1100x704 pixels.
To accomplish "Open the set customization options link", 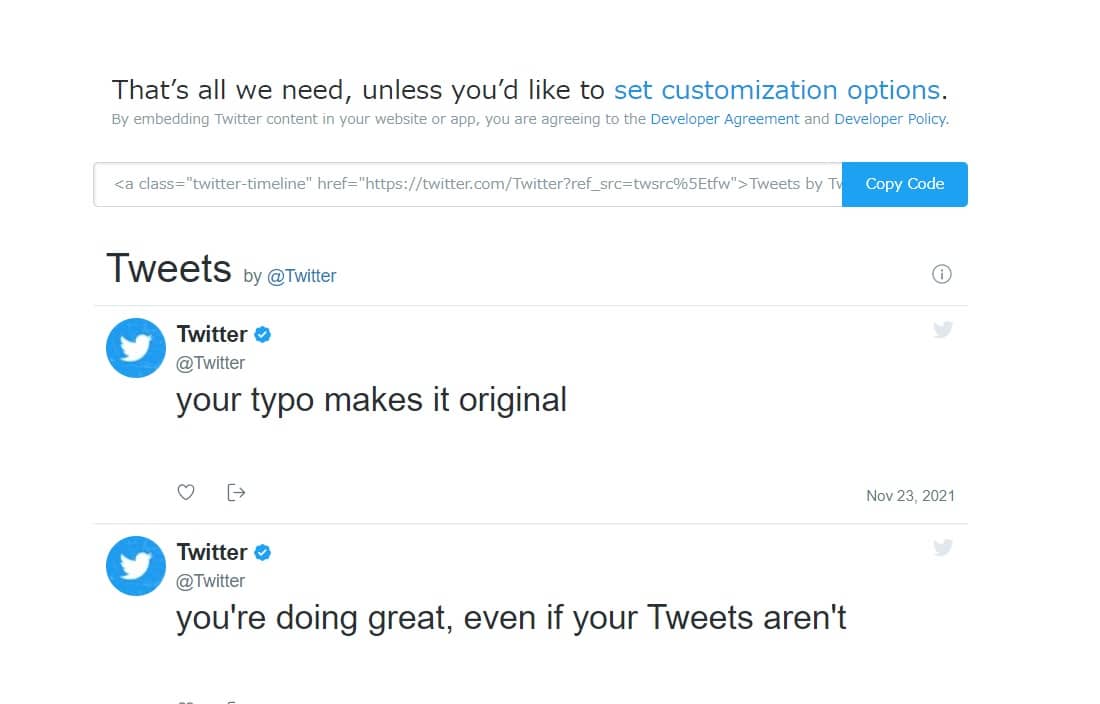I will coord(776,90).
